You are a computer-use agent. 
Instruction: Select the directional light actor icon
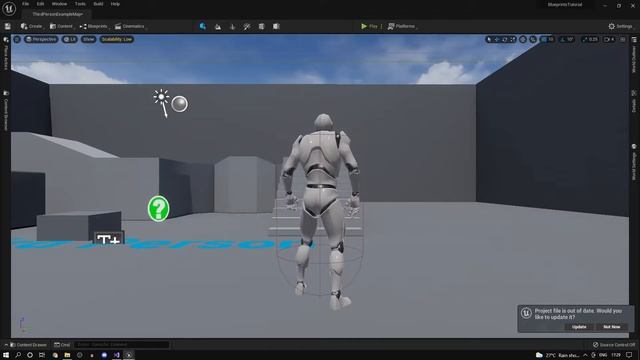tap(161, 102)
